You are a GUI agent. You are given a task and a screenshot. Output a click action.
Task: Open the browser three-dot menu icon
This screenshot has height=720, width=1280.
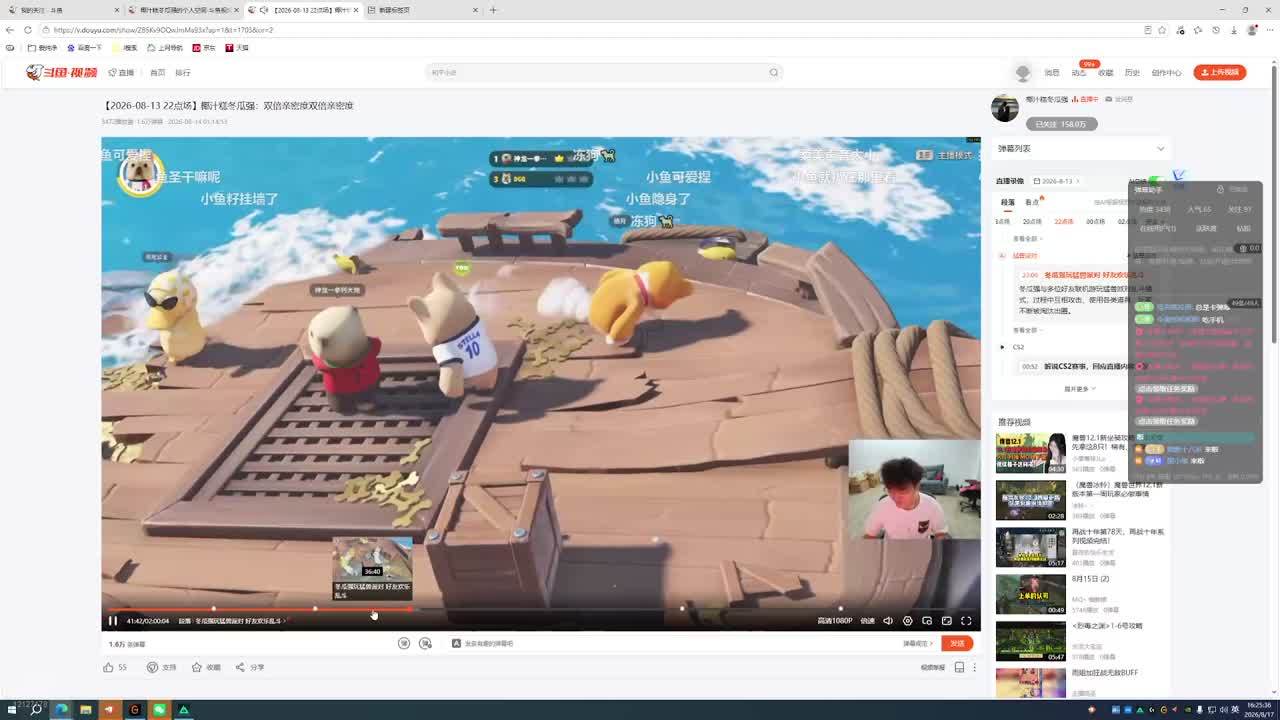coord(1269,30)
